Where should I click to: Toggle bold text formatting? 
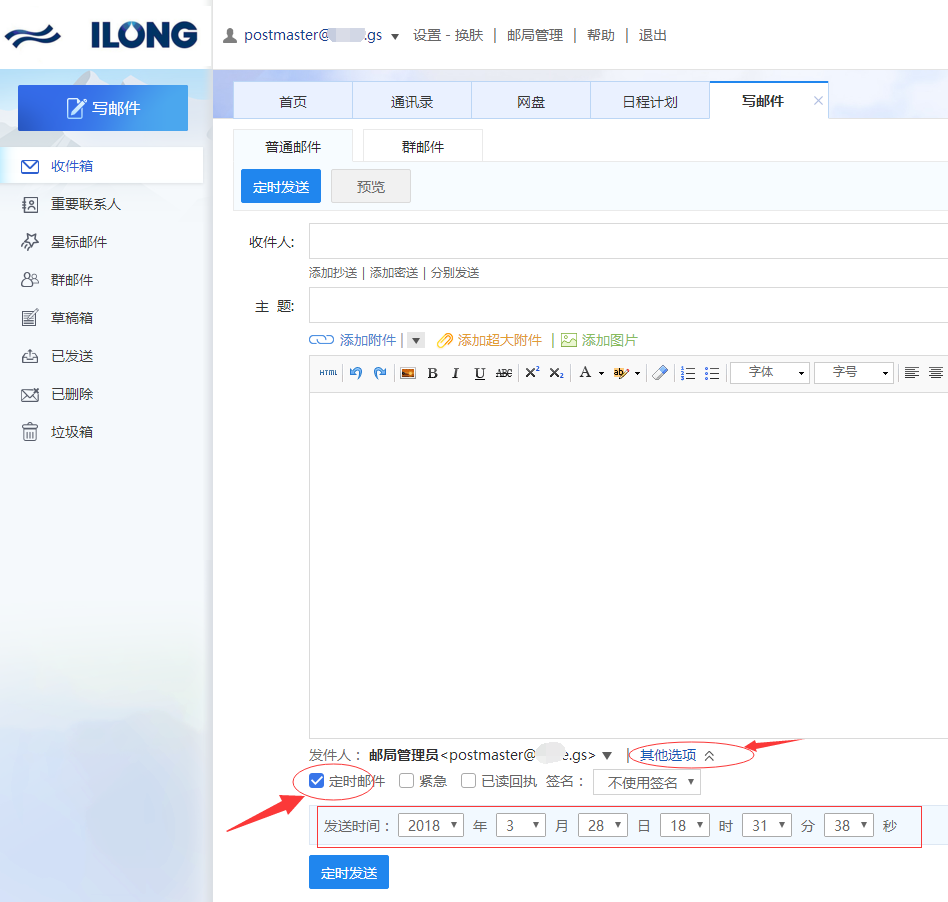432,373
